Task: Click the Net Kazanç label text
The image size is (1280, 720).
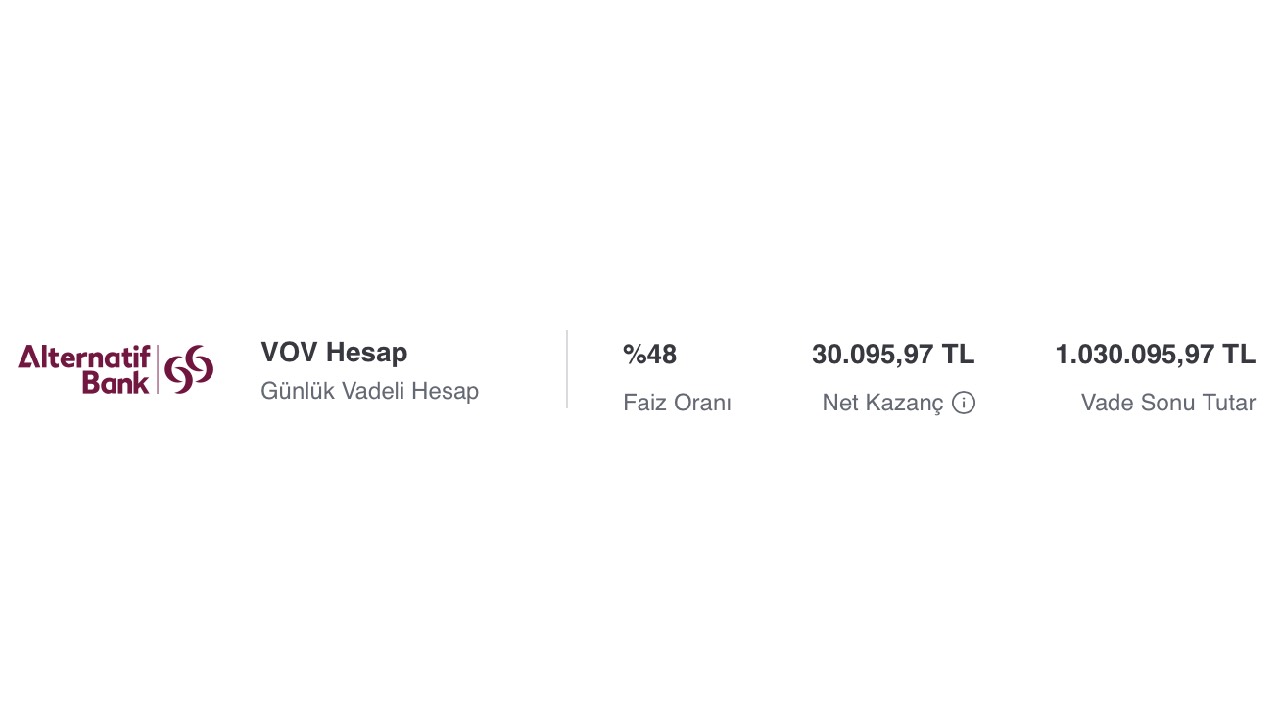Action: [882, 403]
